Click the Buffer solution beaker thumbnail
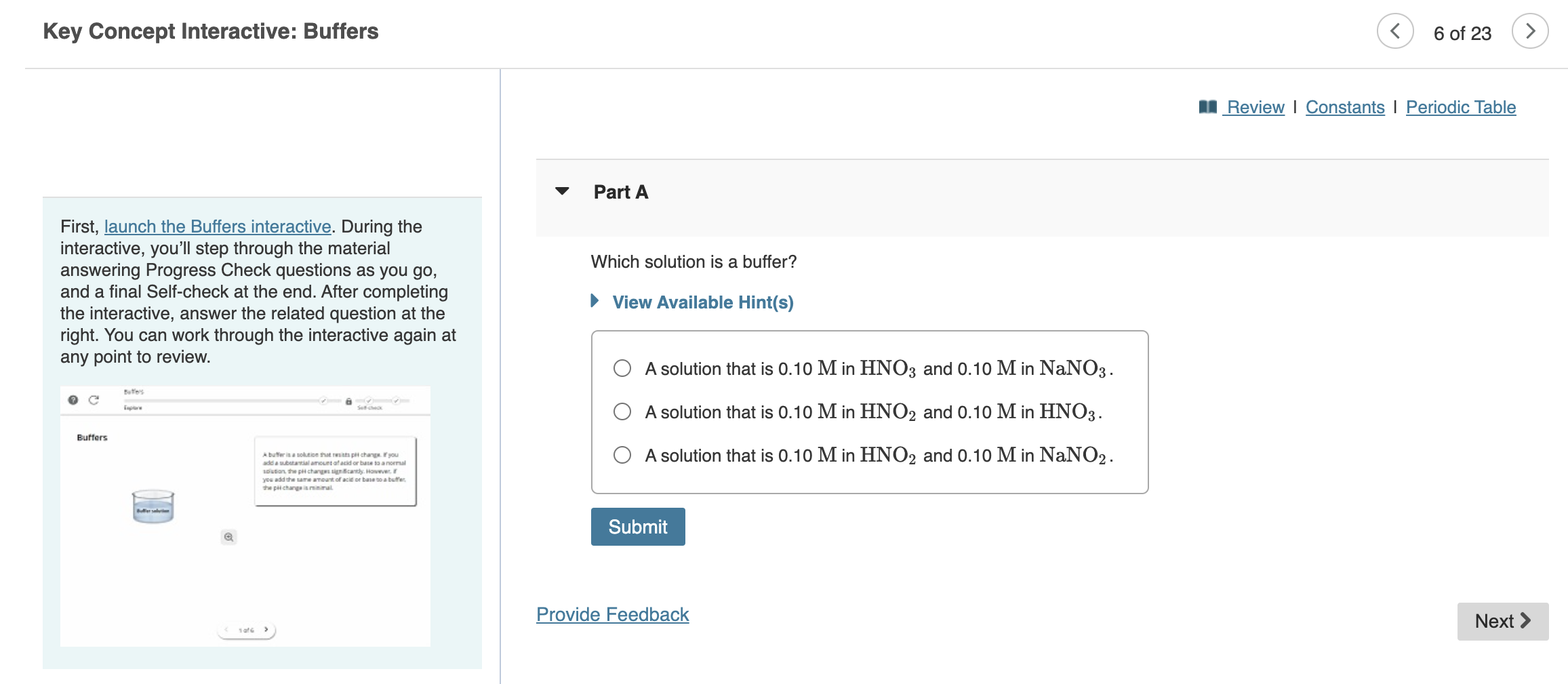 pos(153,506)
